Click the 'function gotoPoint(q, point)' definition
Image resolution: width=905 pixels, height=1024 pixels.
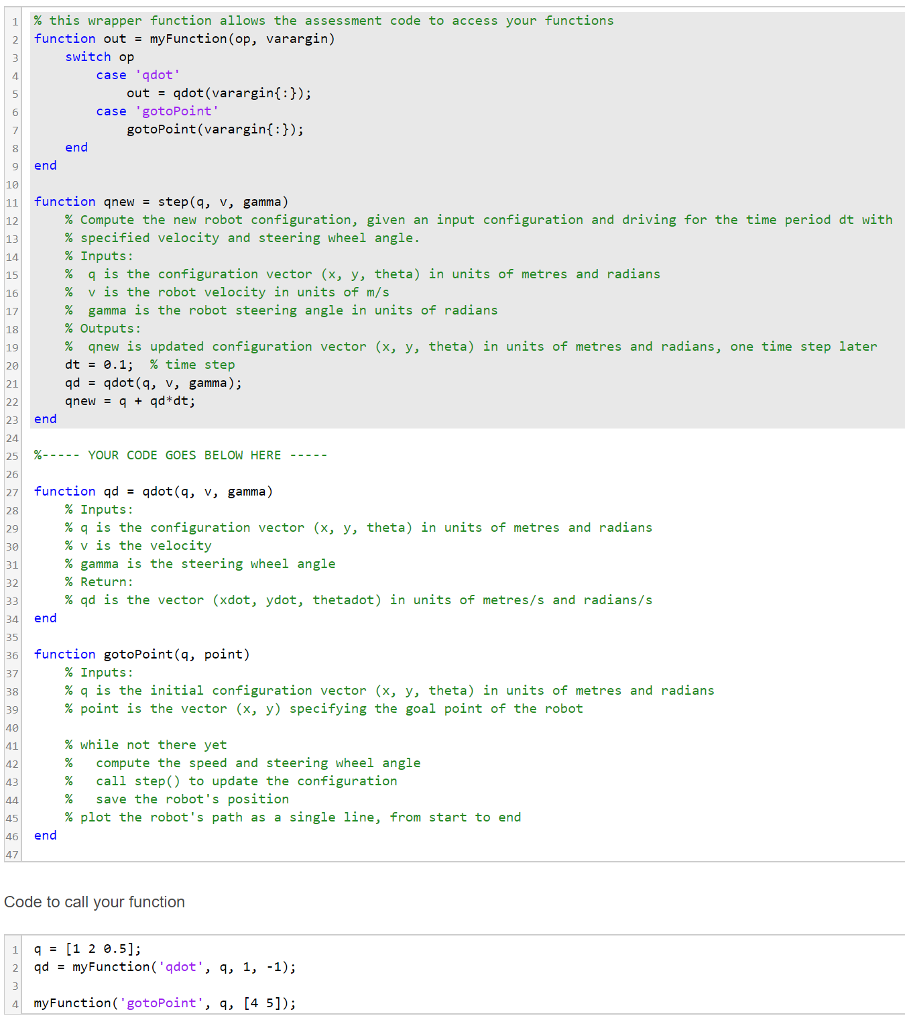point(142,654)
